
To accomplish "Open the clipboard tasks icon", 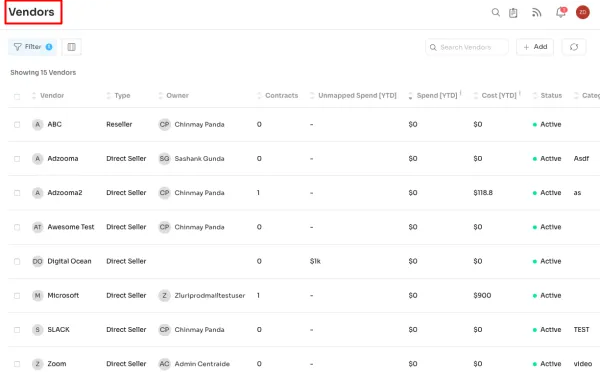I will [x=513, y=13].
